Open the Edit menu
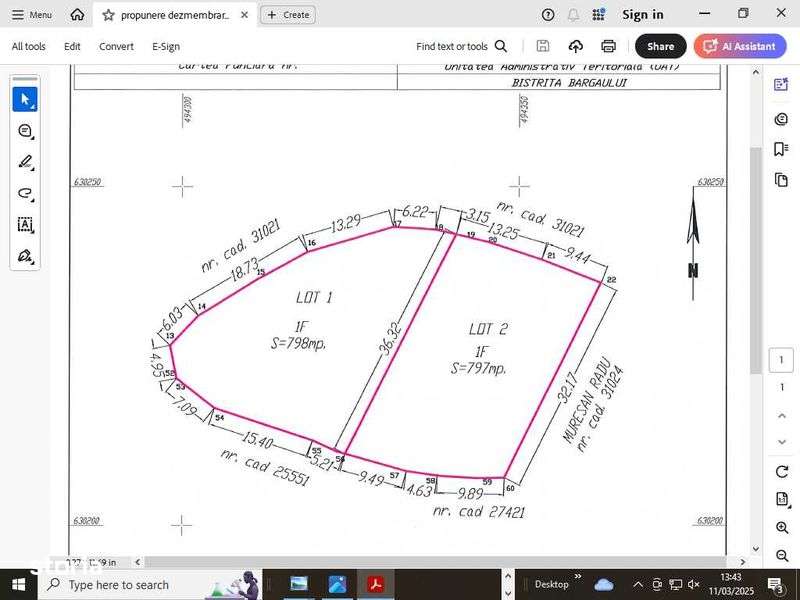Screen dimensions: 800x600 pos(72,46)
